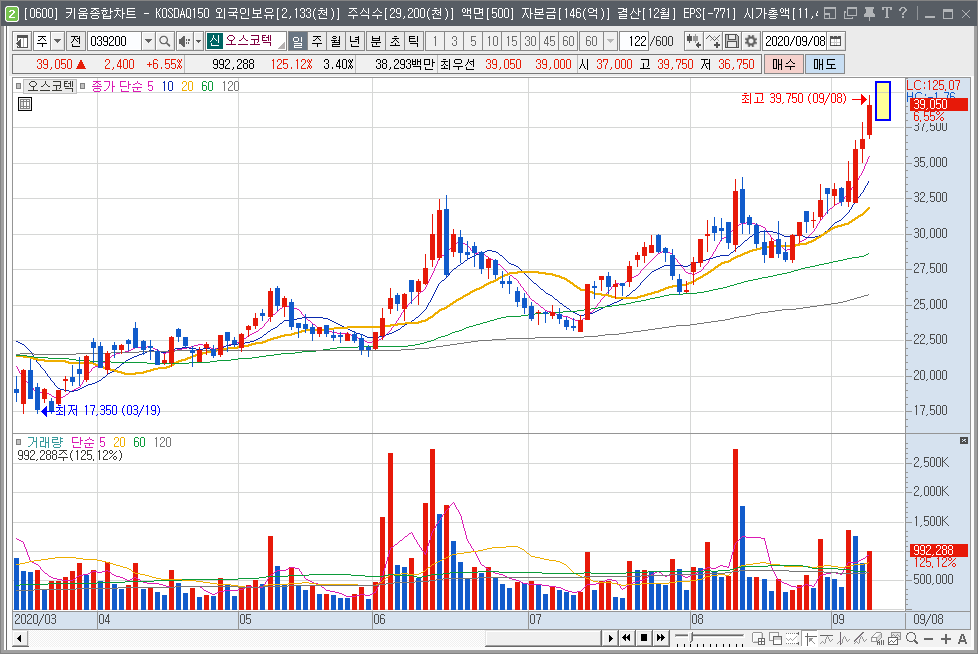Click the moving-average line tool icon

tap(827, 638)
